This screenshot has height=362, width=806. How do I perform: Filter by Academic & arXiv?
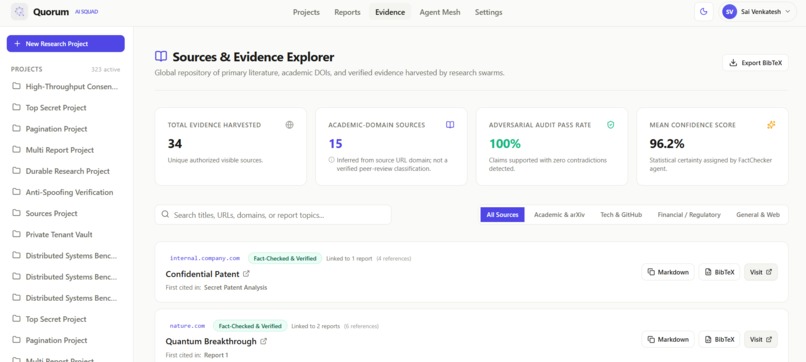[x=559, y=214]
